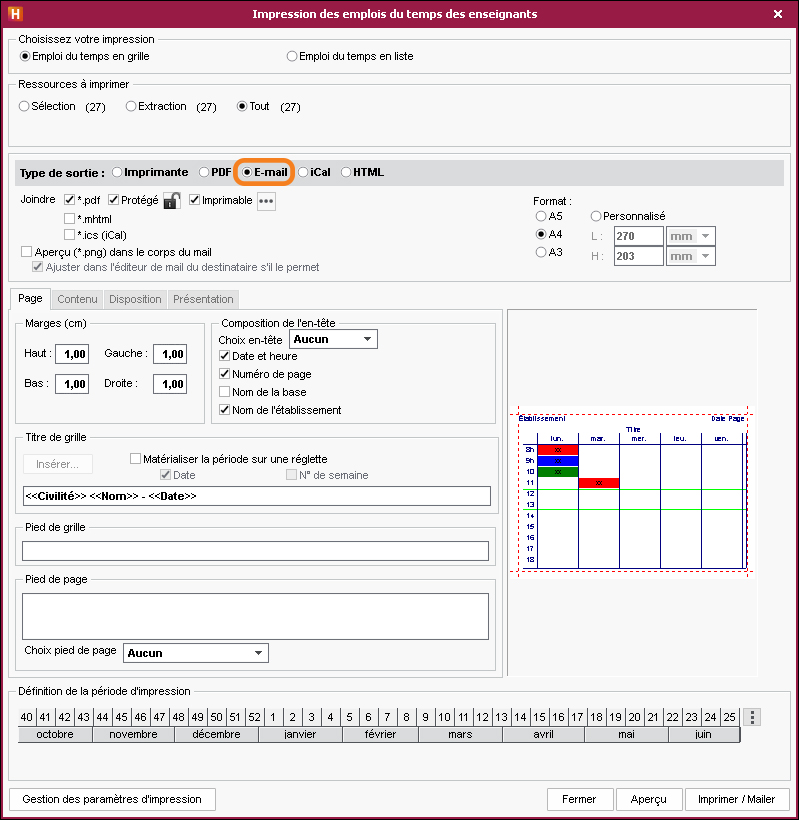Click the Droite margin field
Image resolution: width=799 pixels, height=820 pixels.
[170, 384]
